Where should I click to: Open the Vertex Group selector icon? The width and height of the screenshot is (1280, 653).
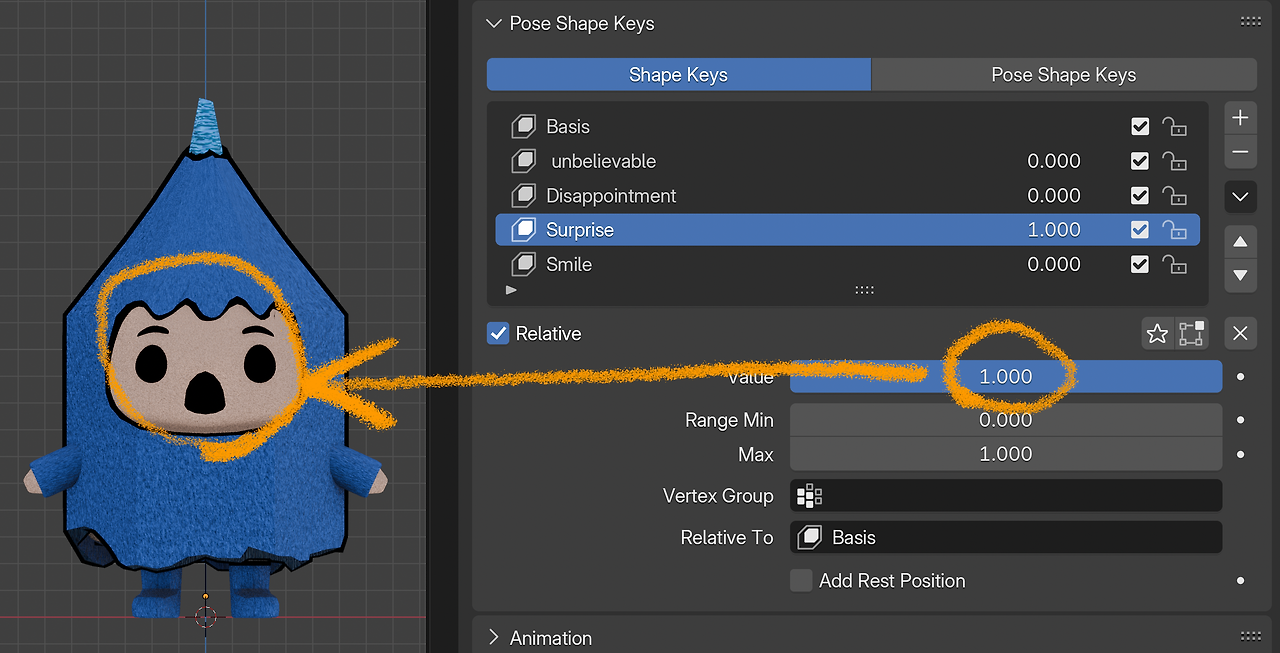(x=809, y=495)
